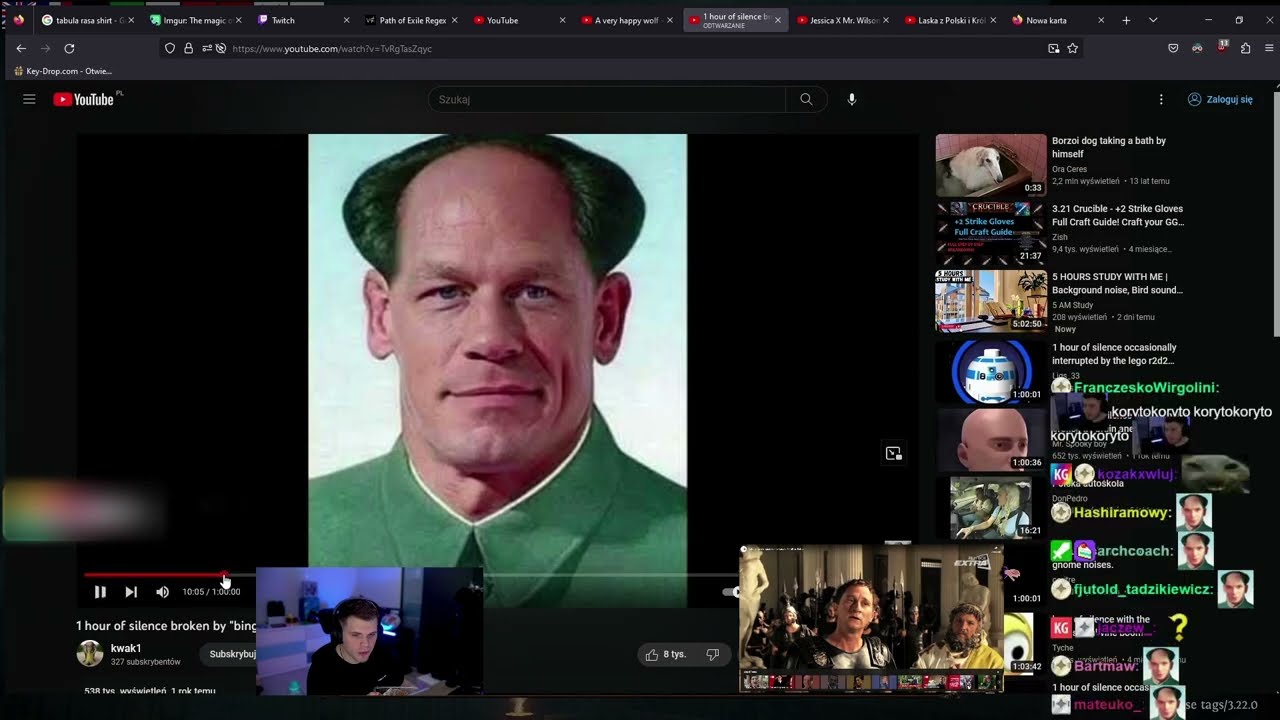Open kwak1 channel name link
The width and height of the screenshot is (1280, 720).
pyautogui.click(x=126, y=648)
